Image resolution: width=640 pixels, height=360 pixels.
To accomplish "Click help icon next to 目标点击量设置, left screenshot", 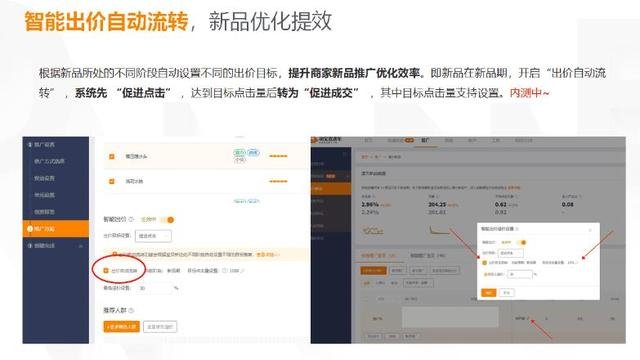I will [x=224, y=271].
